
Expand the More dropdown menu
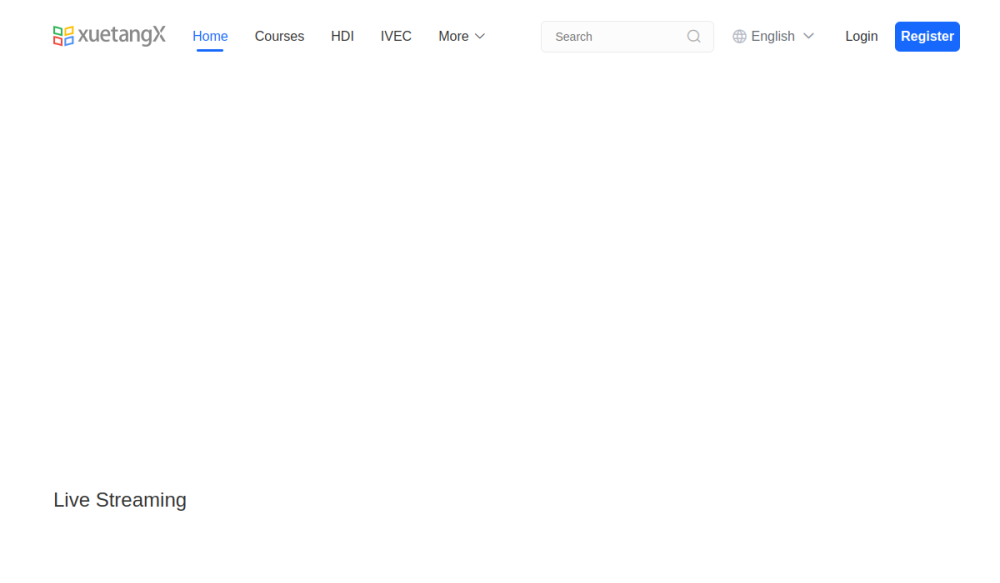coord(462,36)
